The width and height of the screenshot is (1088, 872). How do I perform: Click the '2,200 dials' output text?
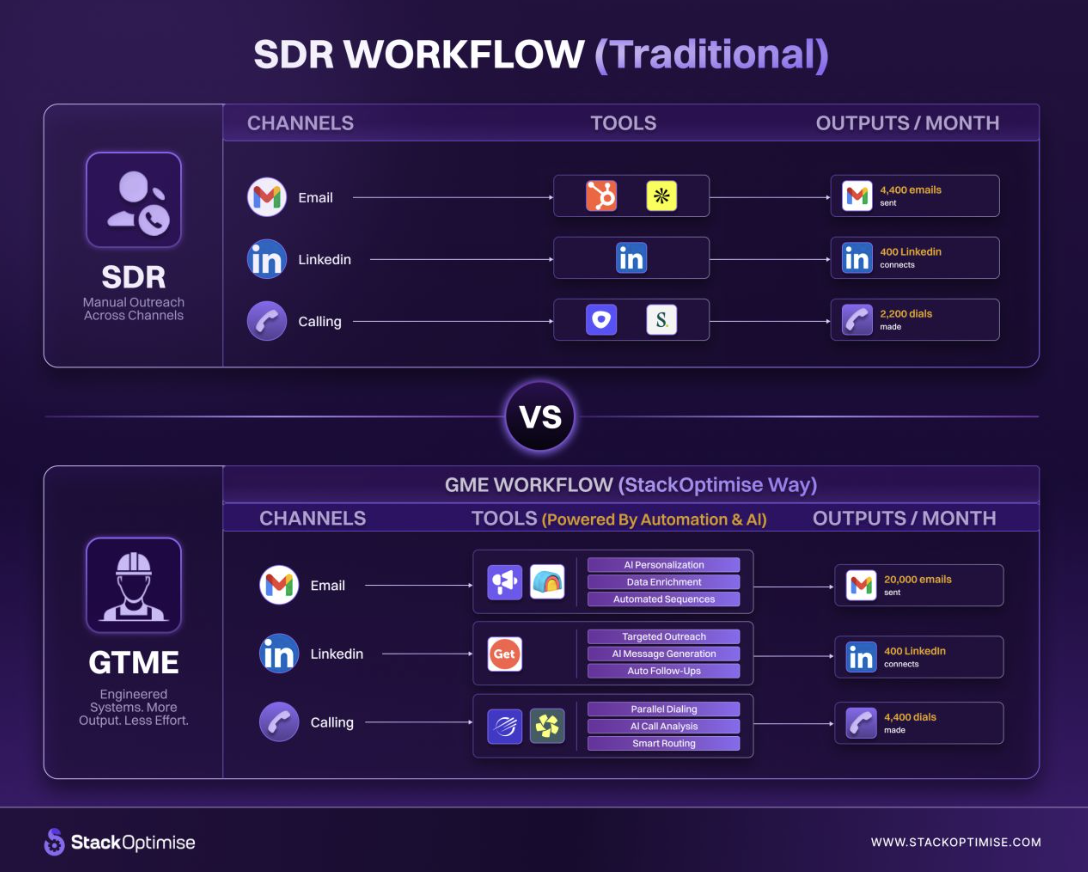point(906,314)
